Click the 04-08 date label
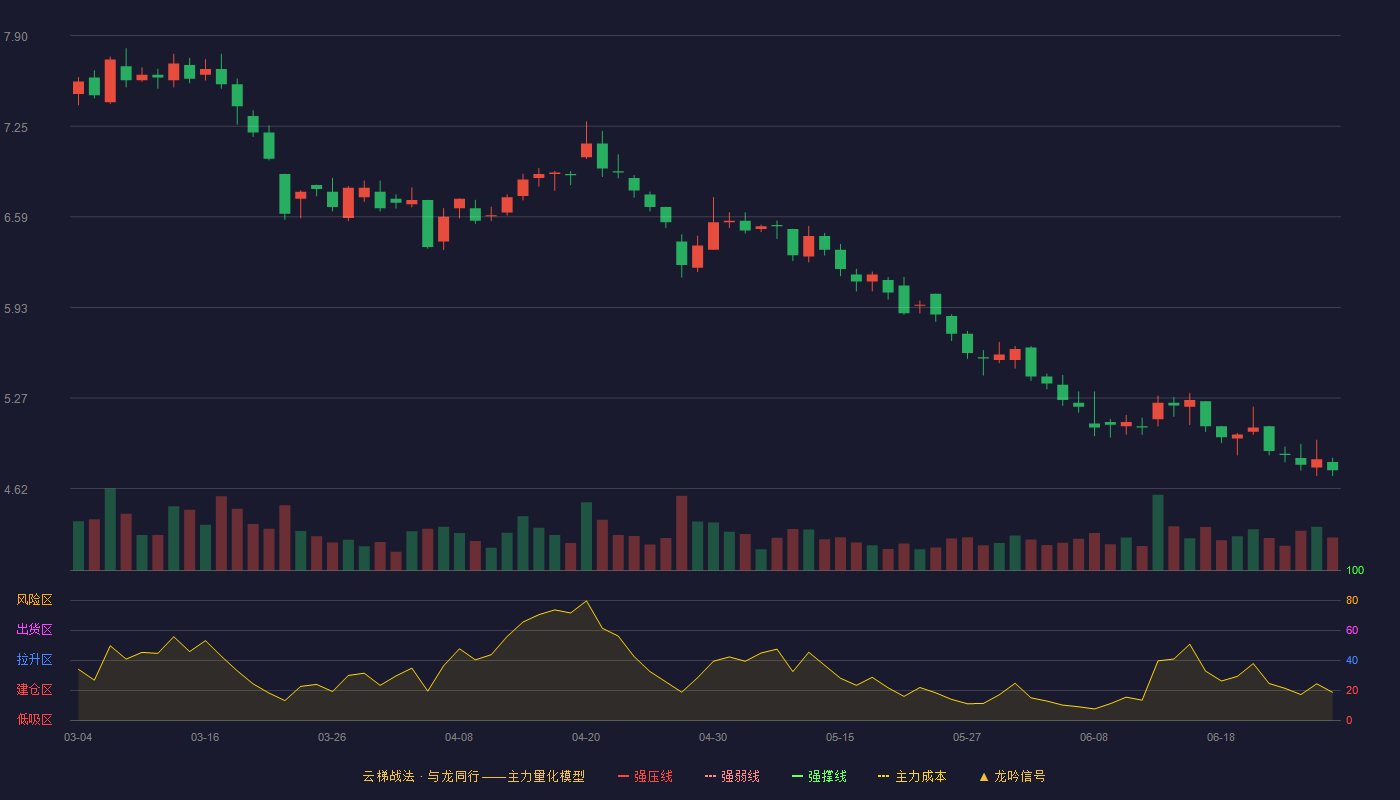Screen dimensions: 1400x800 point(459,737)
